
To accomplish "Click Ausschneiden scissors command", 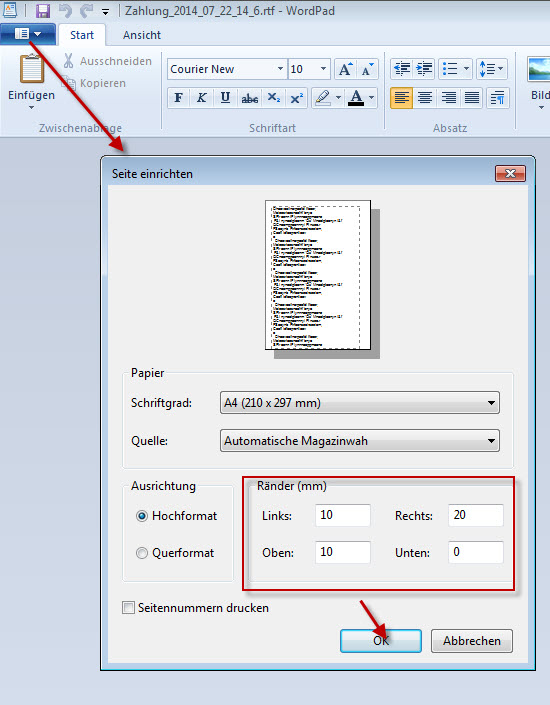I will [107, 61].
